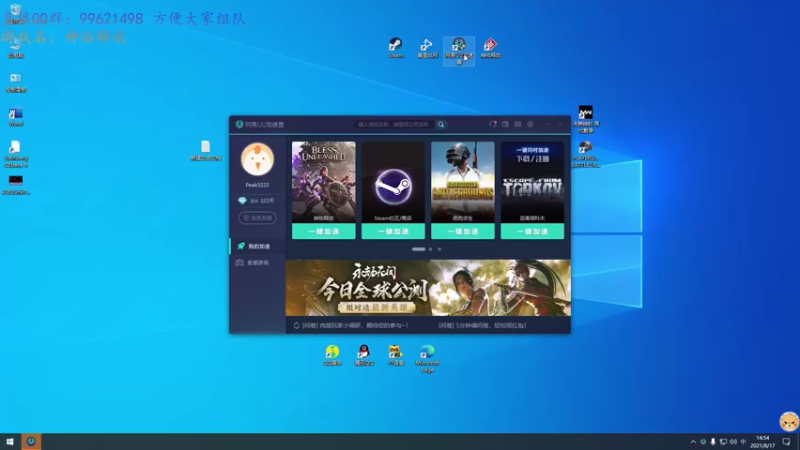Open the Control Panel desktop icon
Screen dimensions: 800x450
point(15,82)
